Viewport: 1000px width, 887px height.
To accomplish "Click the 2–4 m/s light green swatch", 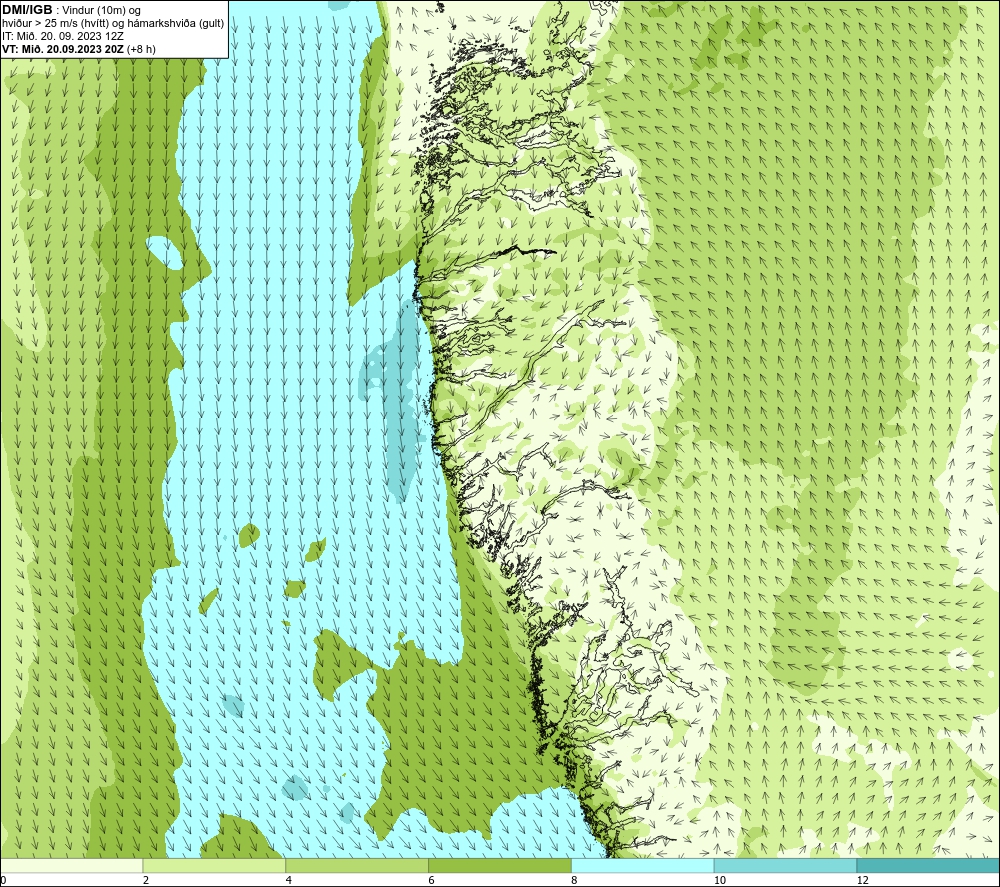I will [214, 865].
